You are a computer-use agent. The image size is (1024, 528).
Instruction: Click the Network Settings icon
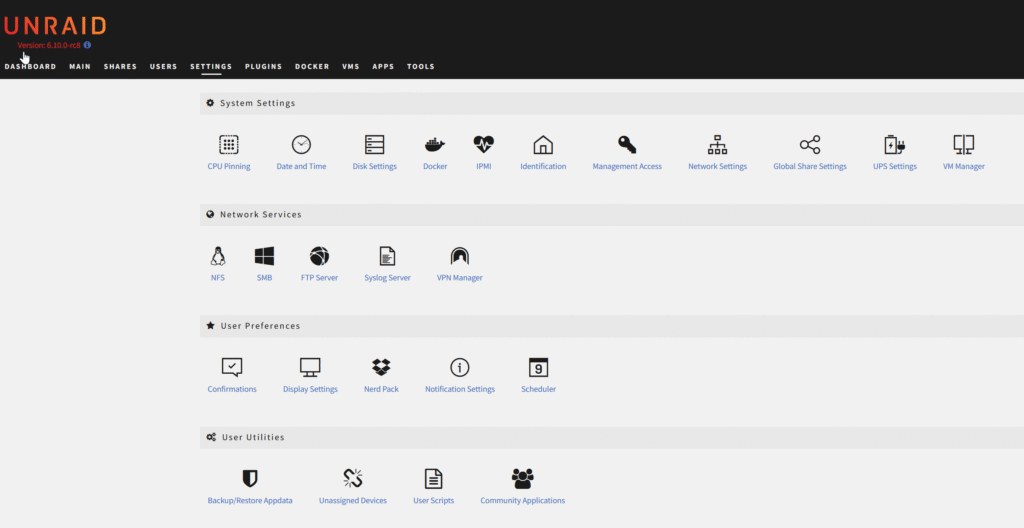(717, 145)
